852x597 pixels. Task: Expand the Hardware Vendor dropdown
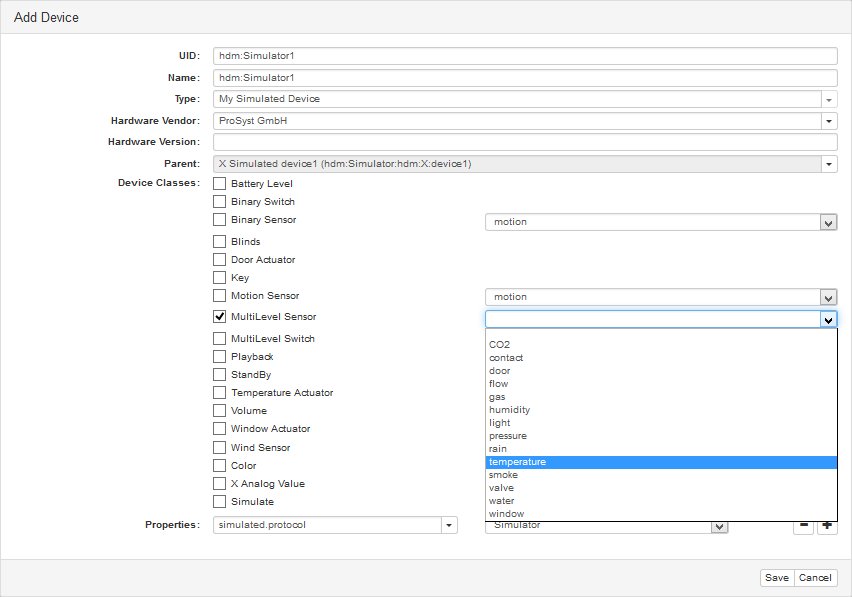click(829, 121)
